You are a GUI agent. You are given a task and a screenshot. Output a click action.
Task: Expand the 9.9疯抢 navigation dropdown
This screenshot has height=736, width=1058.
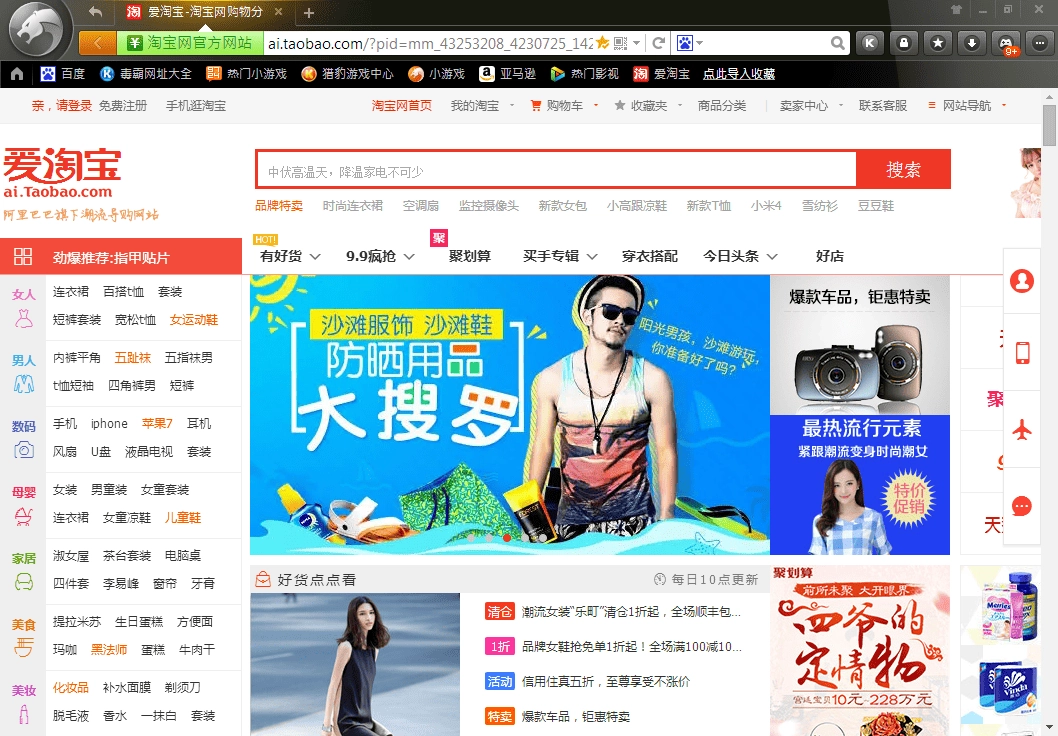409,256
